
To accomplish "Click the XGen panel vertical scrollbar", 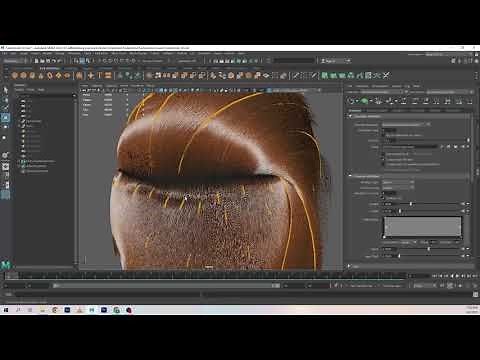I will tap(473, 148).
